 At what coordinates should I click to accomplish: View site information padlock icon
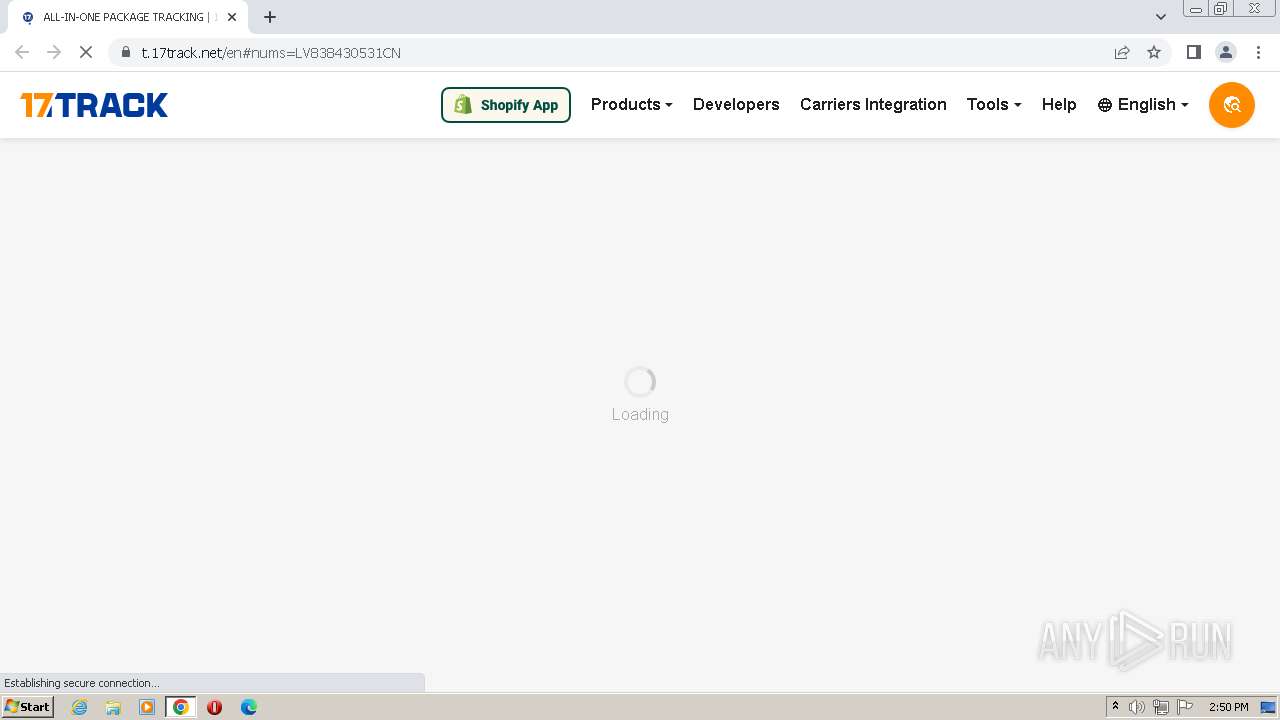tap(126, 52)
